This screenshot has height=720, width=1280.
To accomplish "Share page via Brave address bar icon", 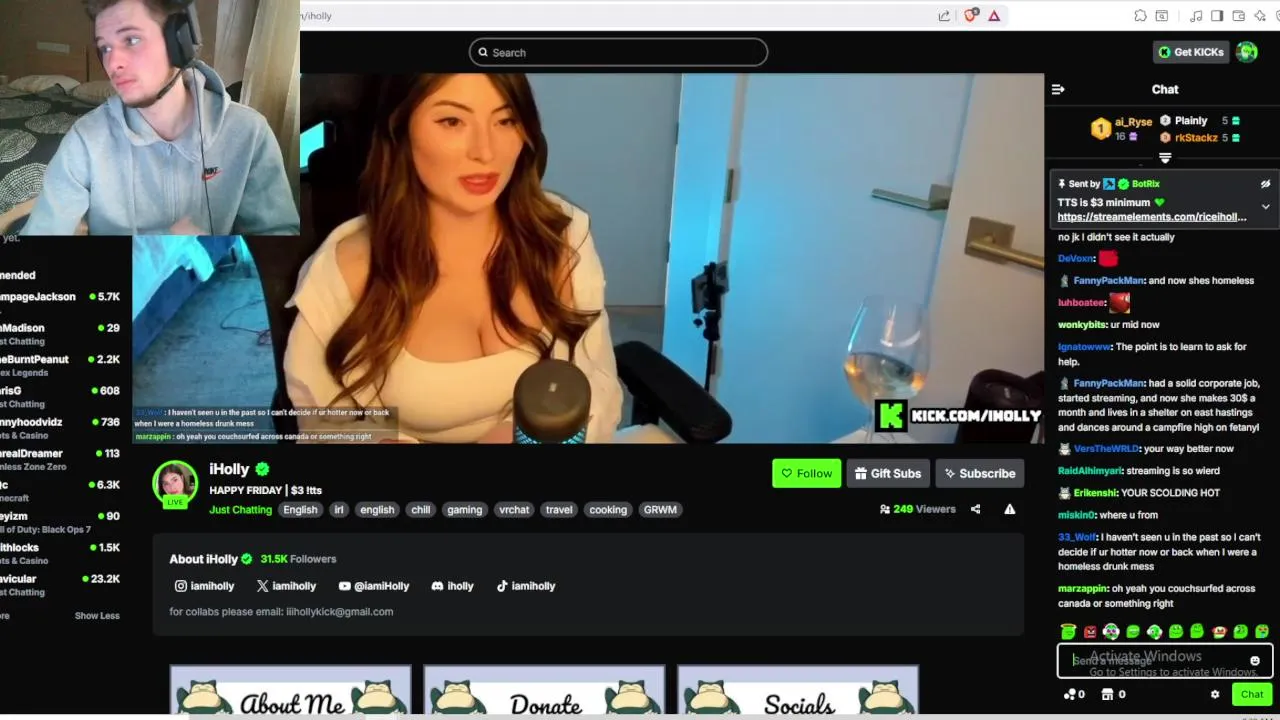I will point(943,16).
